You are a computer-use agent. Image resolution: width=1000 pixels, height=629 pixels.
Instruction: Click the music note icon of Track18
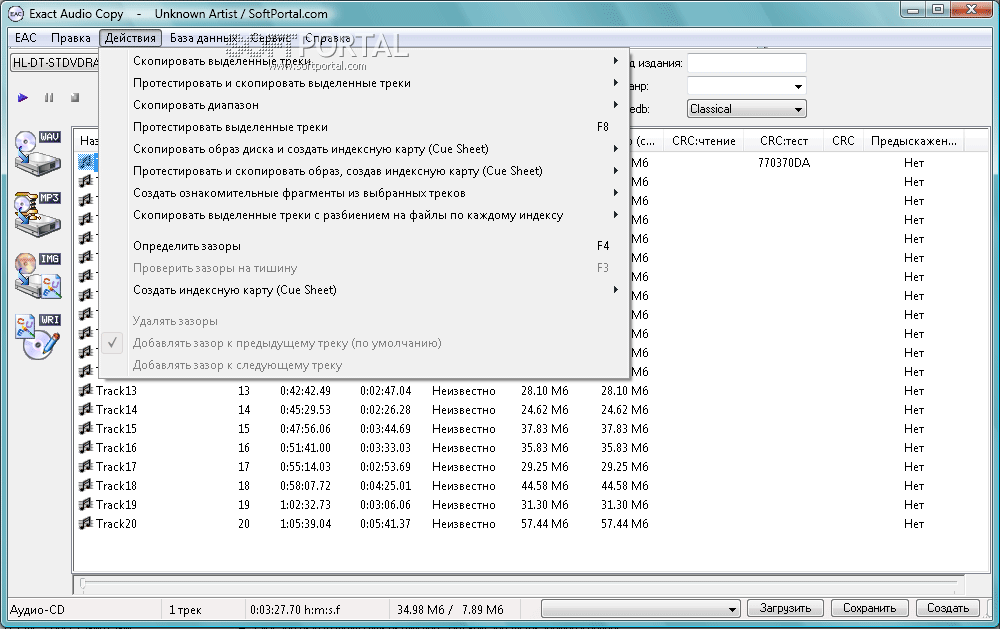click(85, 485)
